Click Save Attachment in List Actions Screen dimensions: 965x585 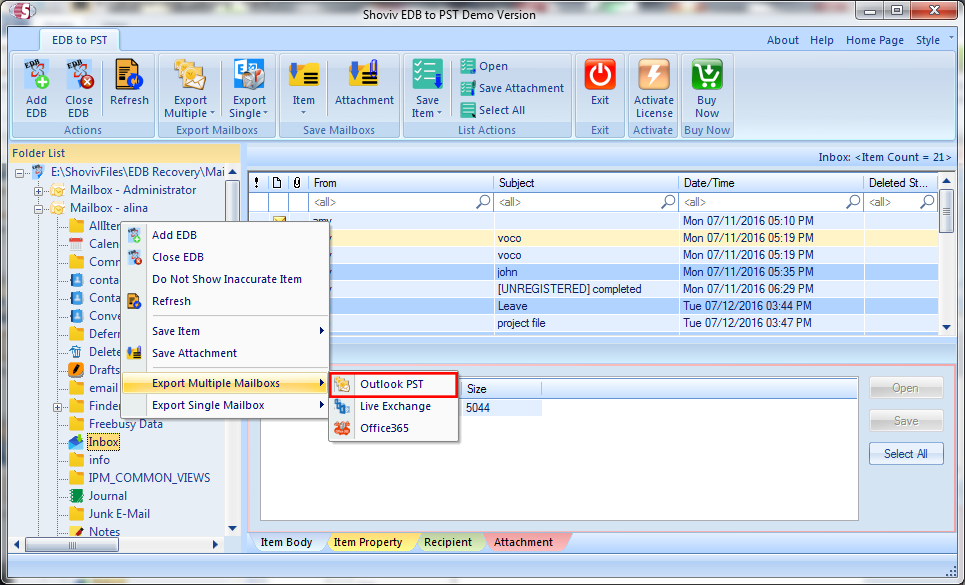(512, 88)
